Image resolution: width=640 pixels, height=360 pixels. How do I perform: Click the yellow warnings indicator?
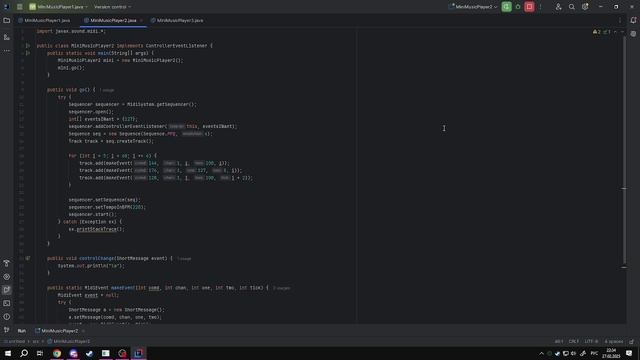pyautogui.click(x=596, y=32)
